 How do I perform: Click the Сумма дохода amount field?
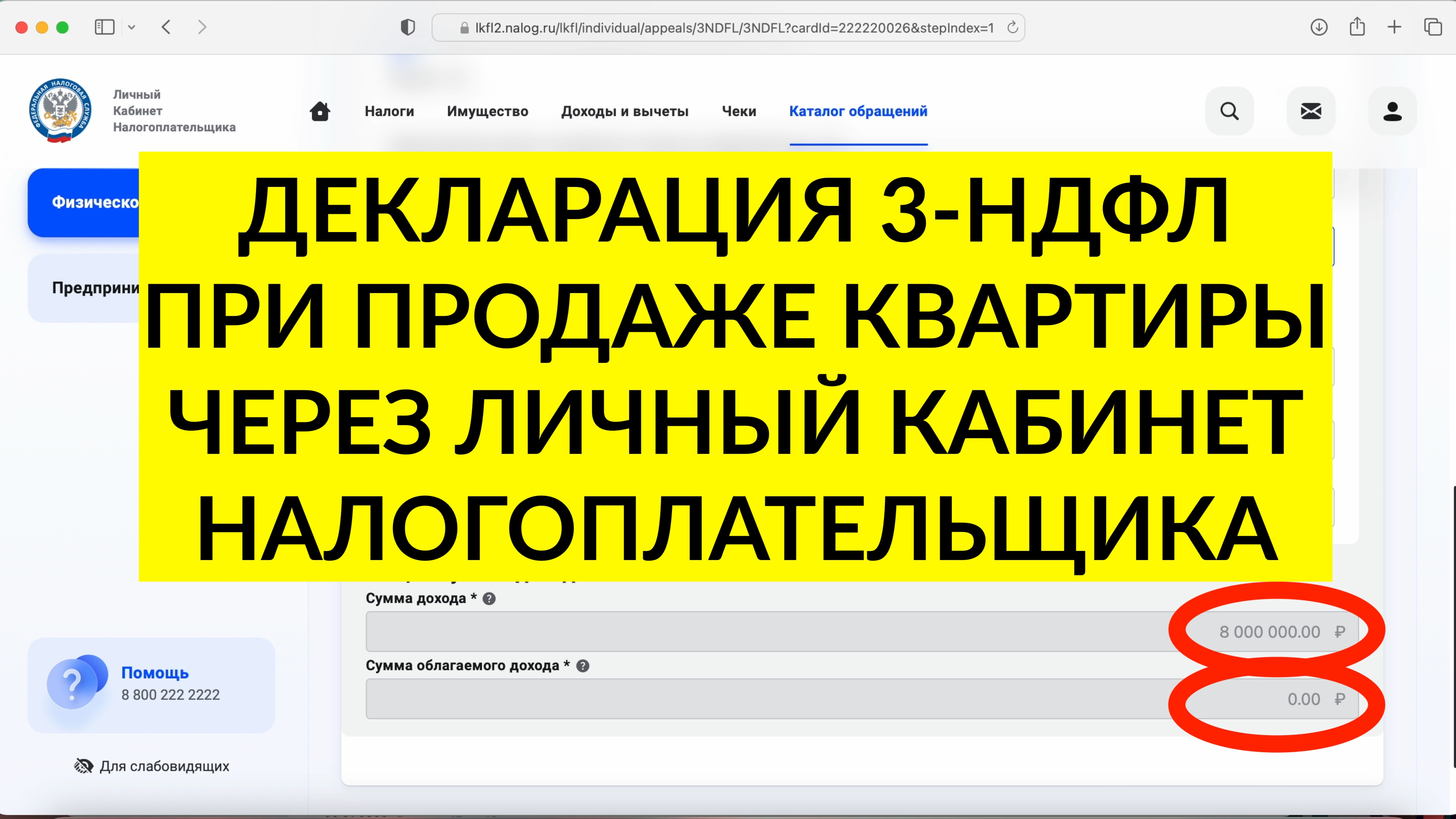click(763, 631)
